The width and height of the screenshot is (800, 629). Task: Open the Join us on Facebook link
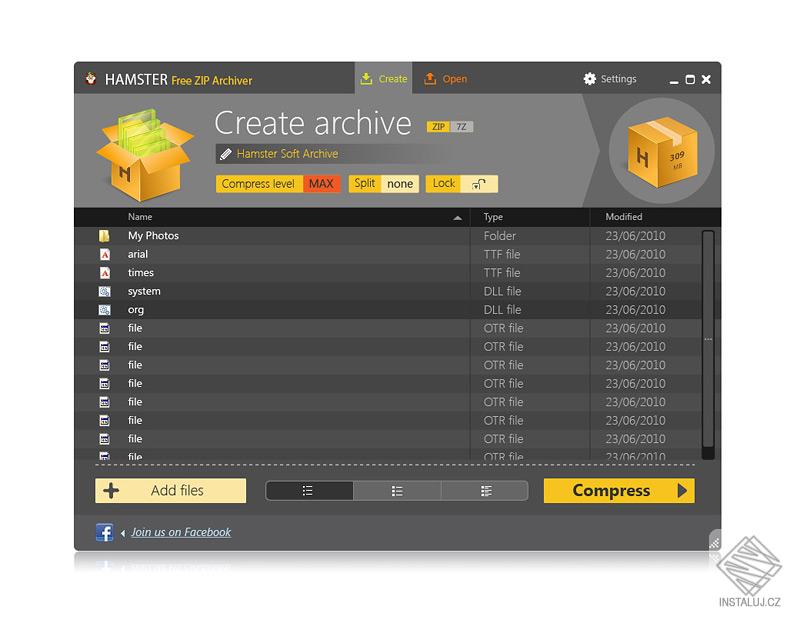(181, 532)
